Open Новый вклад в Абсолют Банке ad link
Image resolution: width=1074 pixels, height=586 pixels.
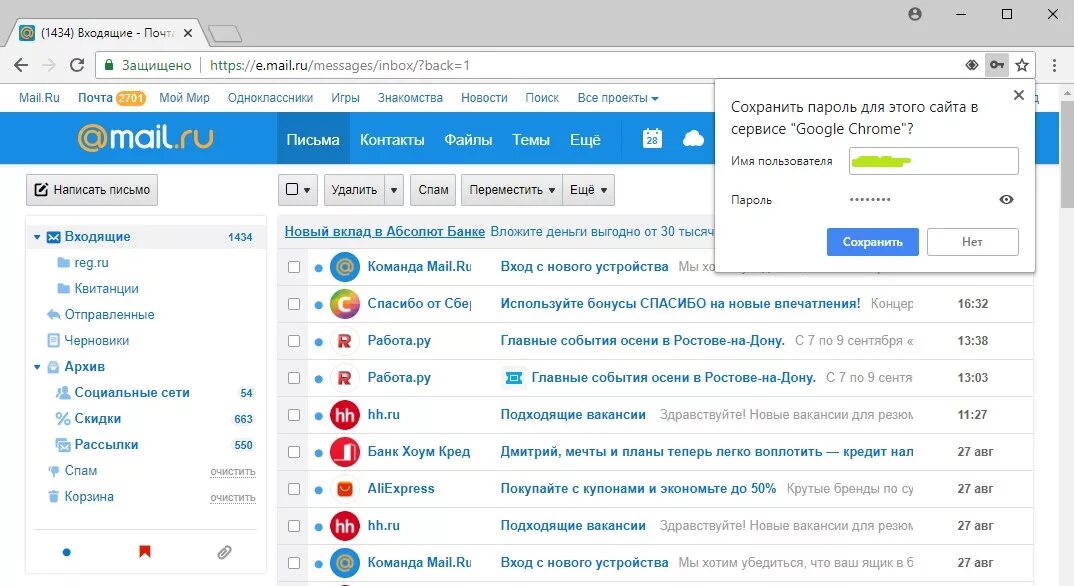click(385, 231)
